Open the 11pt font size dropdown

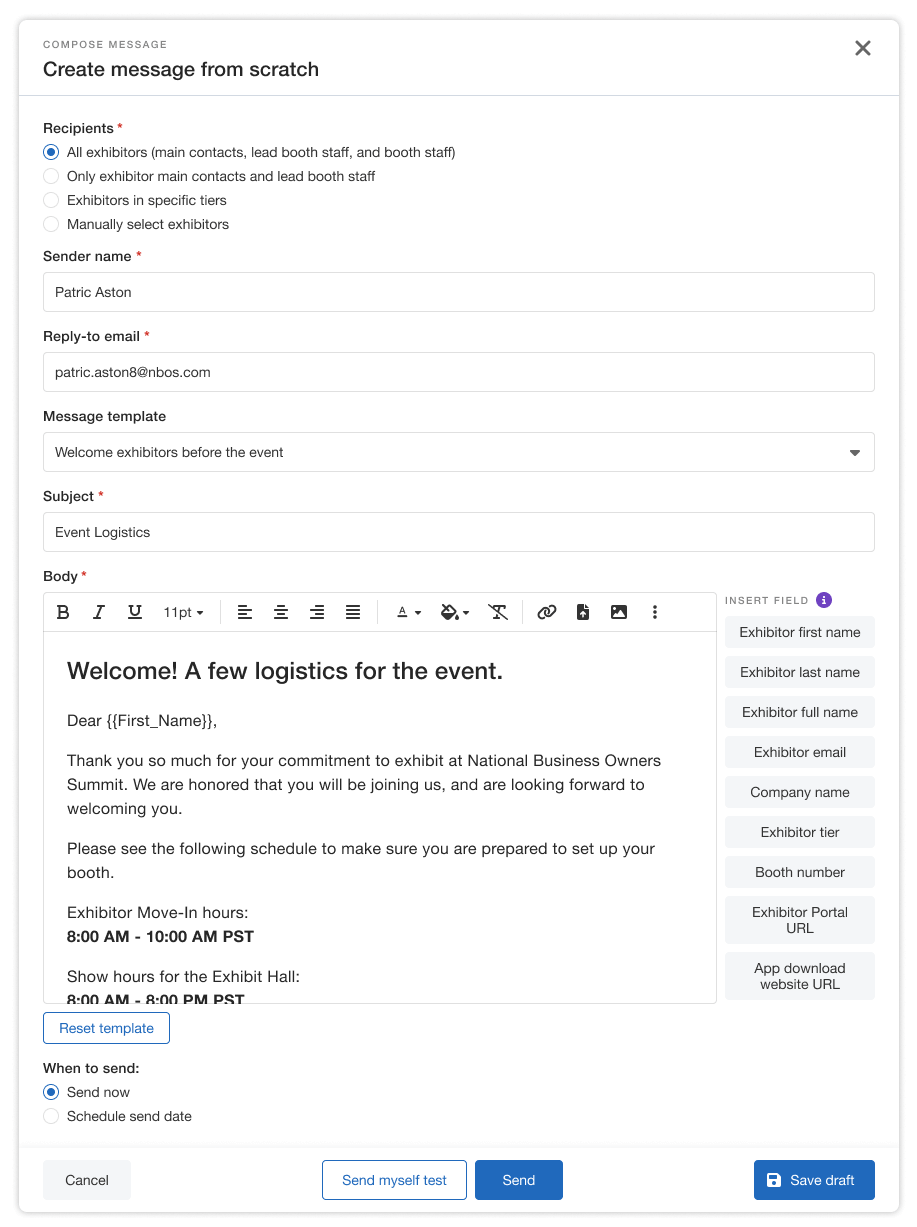[184, 612]
